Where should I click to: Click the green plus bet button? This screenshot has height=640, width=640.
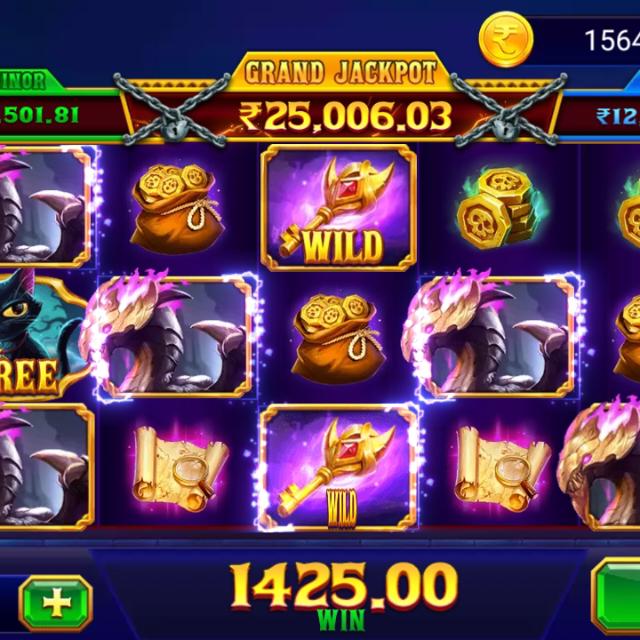(x=56, y=603)
